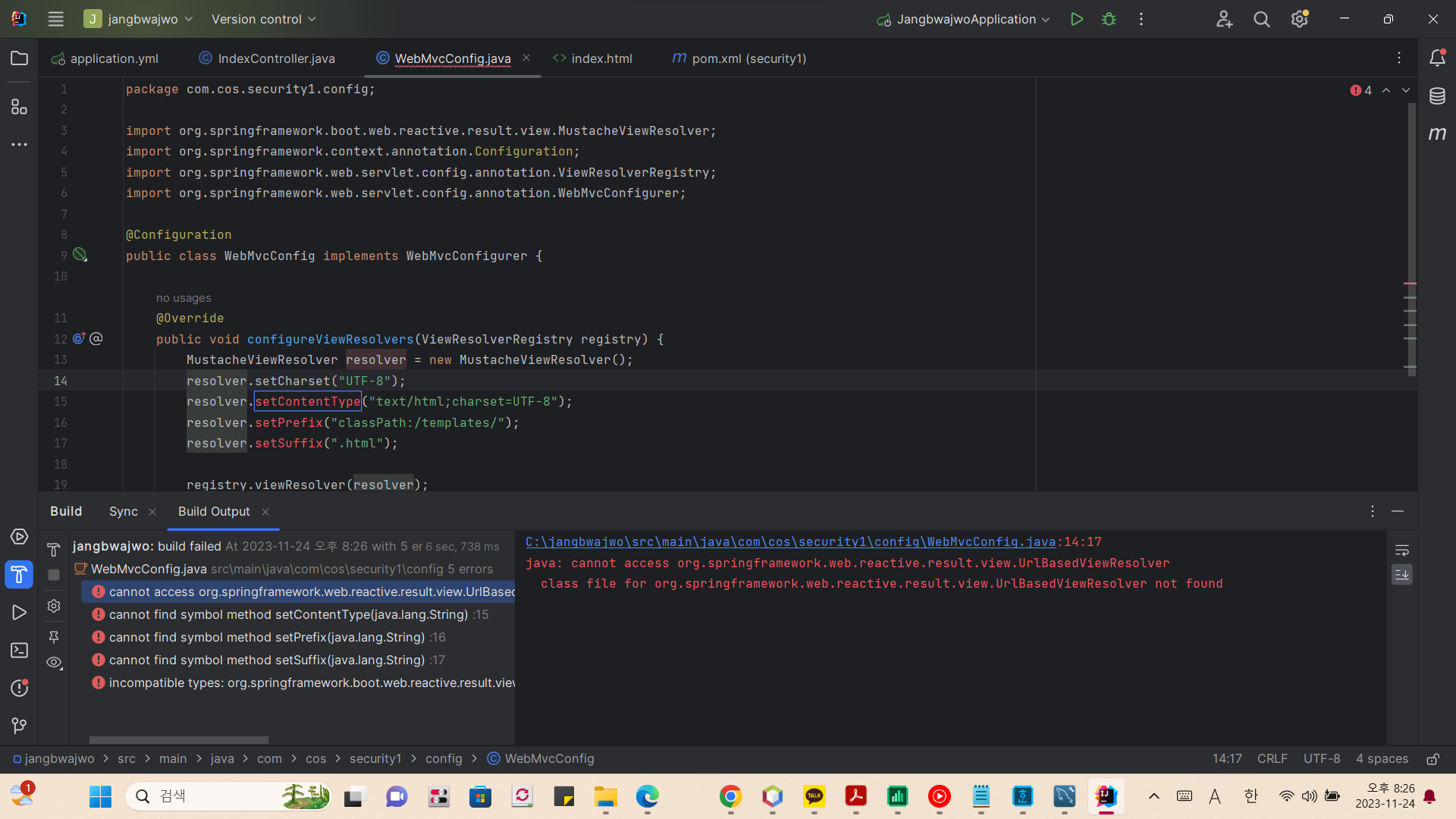Viewport: 1456px width, 819px height.
Task: Open Code With Me user icon
Action: tap(1224, 19)
